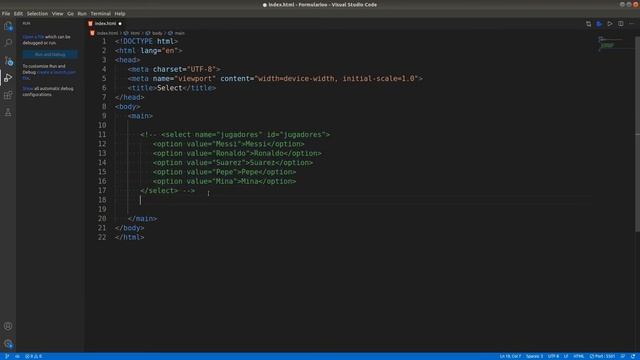Click the DOCTYPE html text on line 1

click(147, 41)
